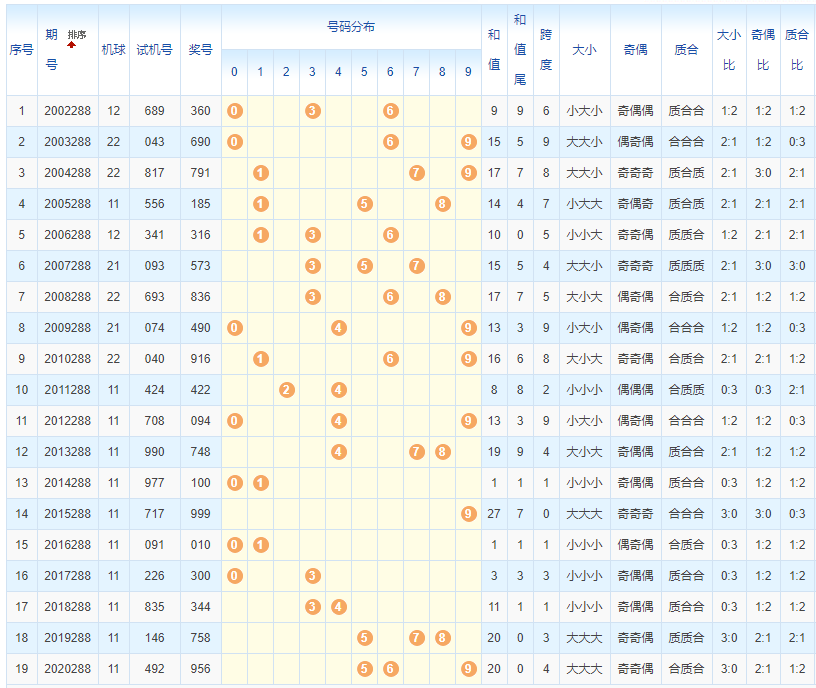Click orange ball 9 in row 2015288
The image size is (816, 688).
(469, 514)
